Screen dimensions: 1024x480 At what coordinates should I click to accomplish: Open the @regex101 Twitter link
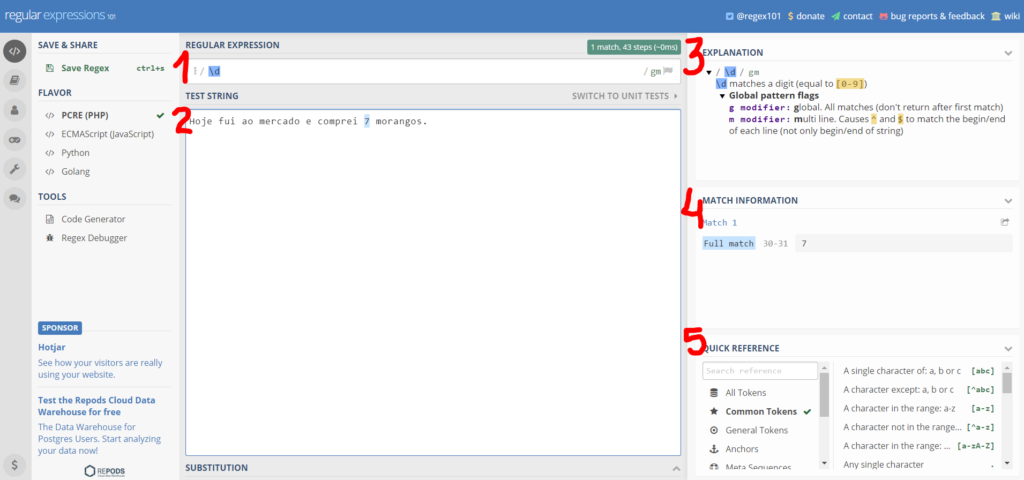tap(753, 16)
